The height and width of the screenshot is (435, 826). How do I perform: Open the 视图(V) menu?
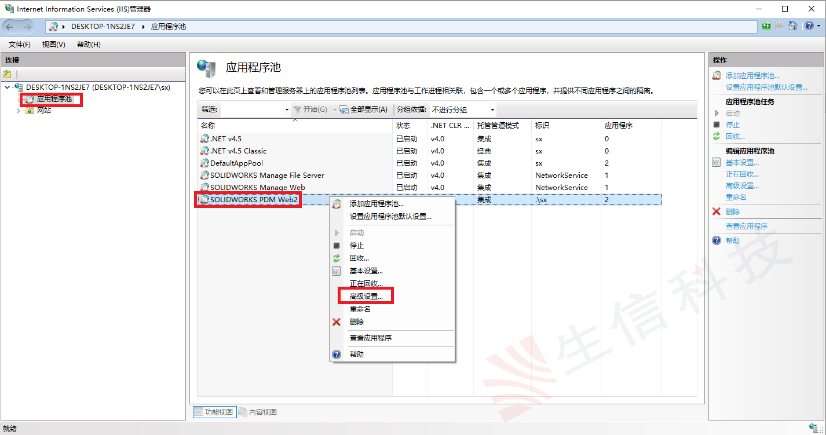pos(53,44)
